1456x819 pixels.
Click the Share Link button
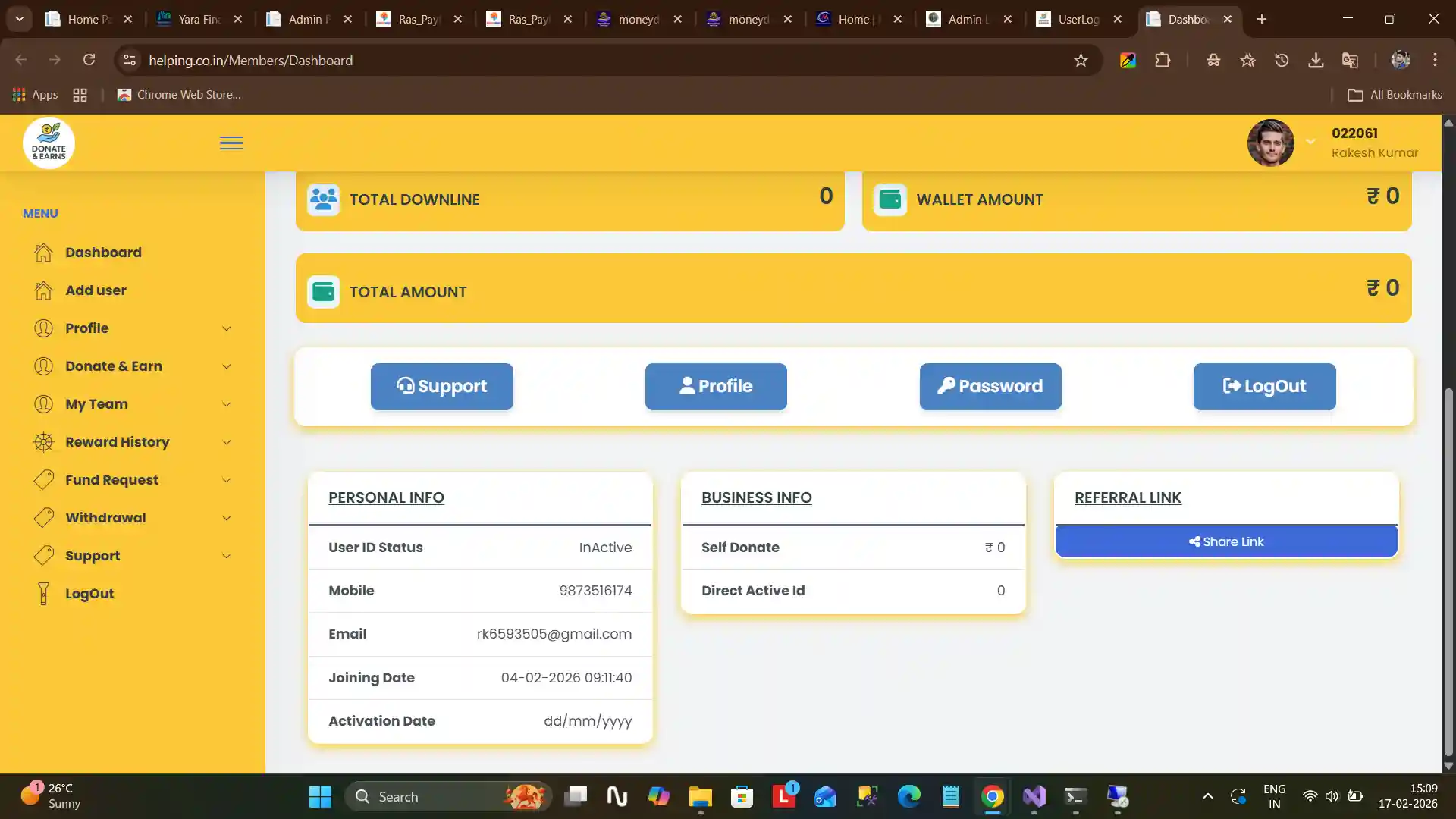(x=1225, y=541)
